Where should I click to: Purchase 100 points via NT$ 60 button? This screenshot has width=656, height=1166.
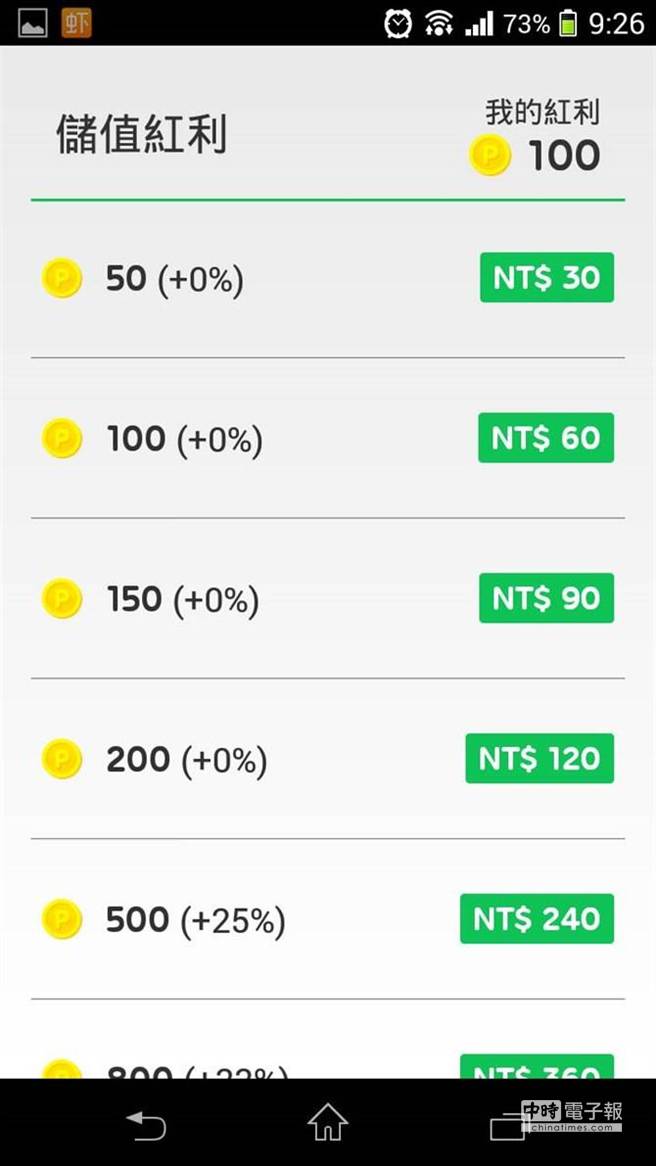pyautogui.click(x=546, y=438)
